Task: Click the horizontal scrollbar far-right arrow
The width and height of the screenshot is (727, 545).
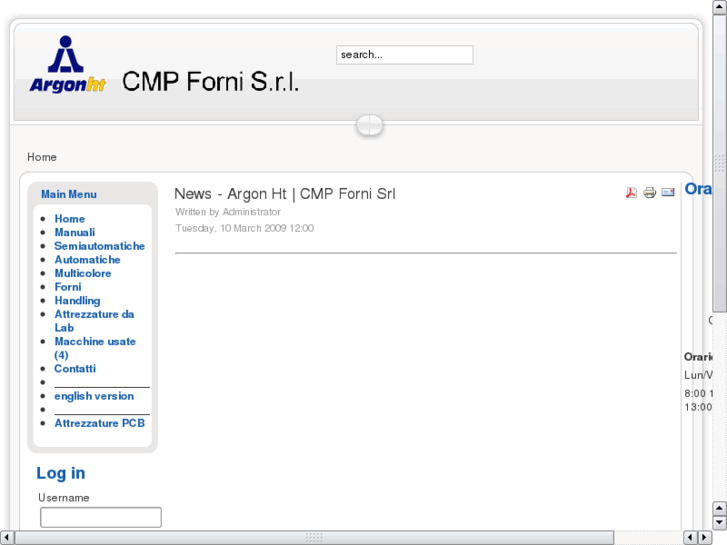Action: point(705,538)
